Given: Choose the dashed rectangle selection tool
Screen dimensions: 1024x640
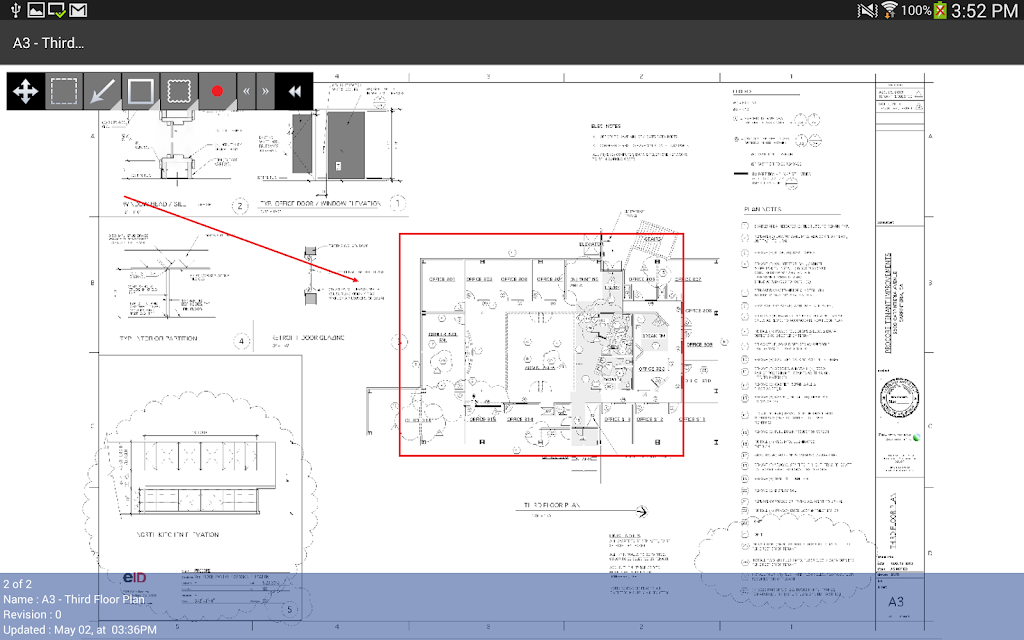Looking at the screenshot, I should pyautogui.click(x=64, y=91).
